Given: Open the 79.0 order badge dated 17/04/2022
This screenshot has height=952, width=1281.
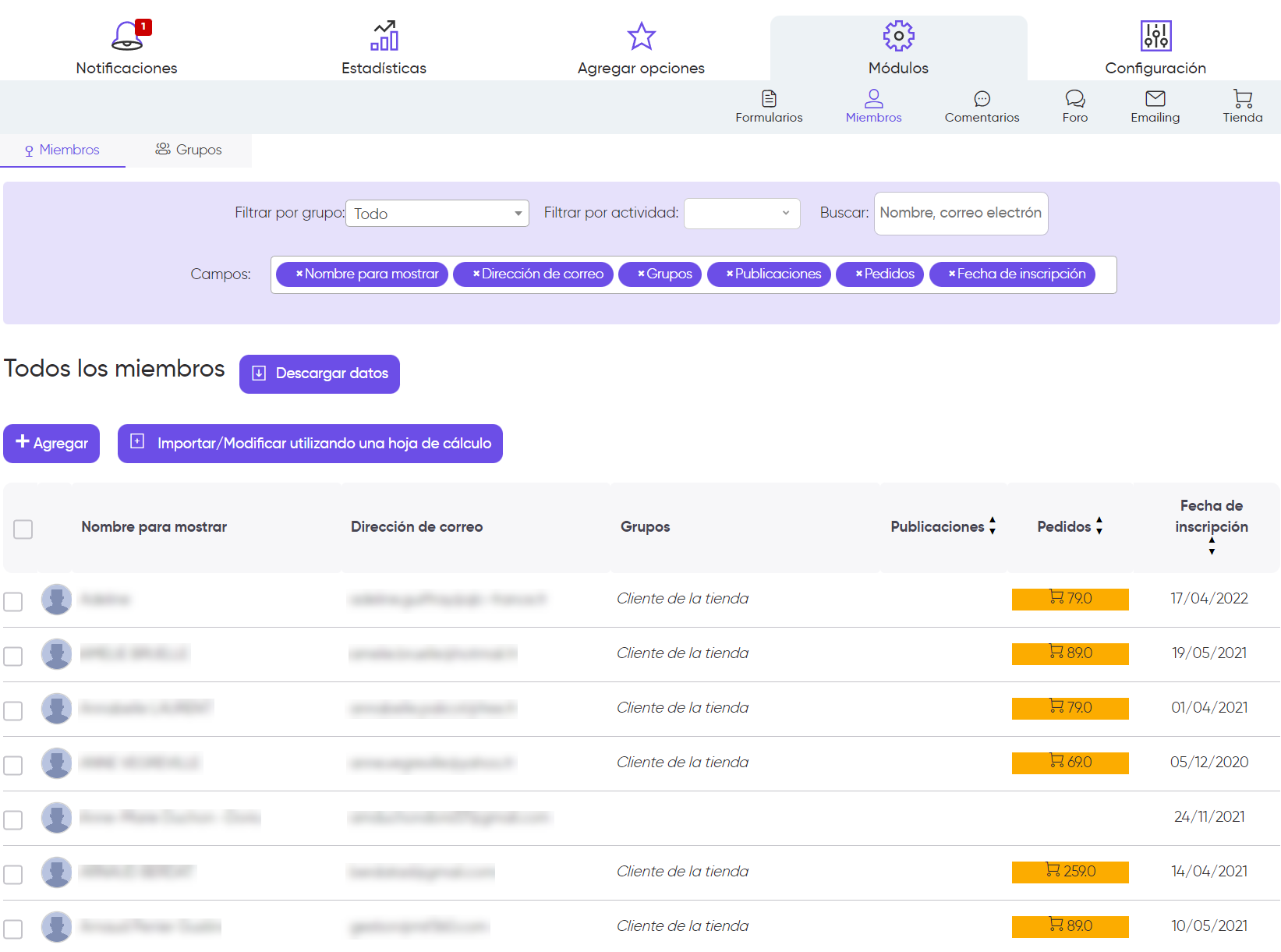Looking at the screenshot, I should point(1070,599).
